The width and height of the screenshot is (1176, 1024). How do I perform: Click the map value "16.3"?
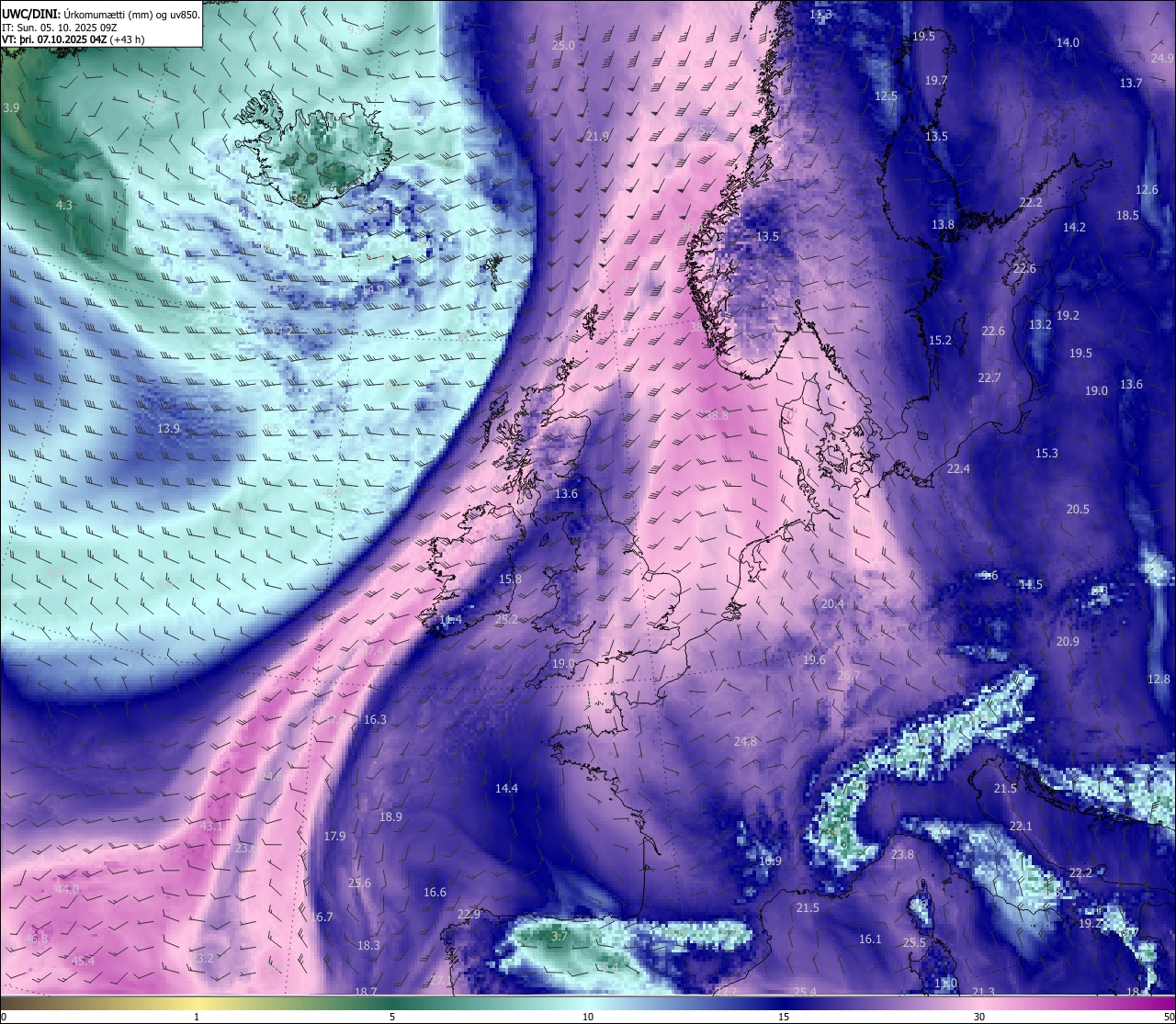(x=375, y=720)
